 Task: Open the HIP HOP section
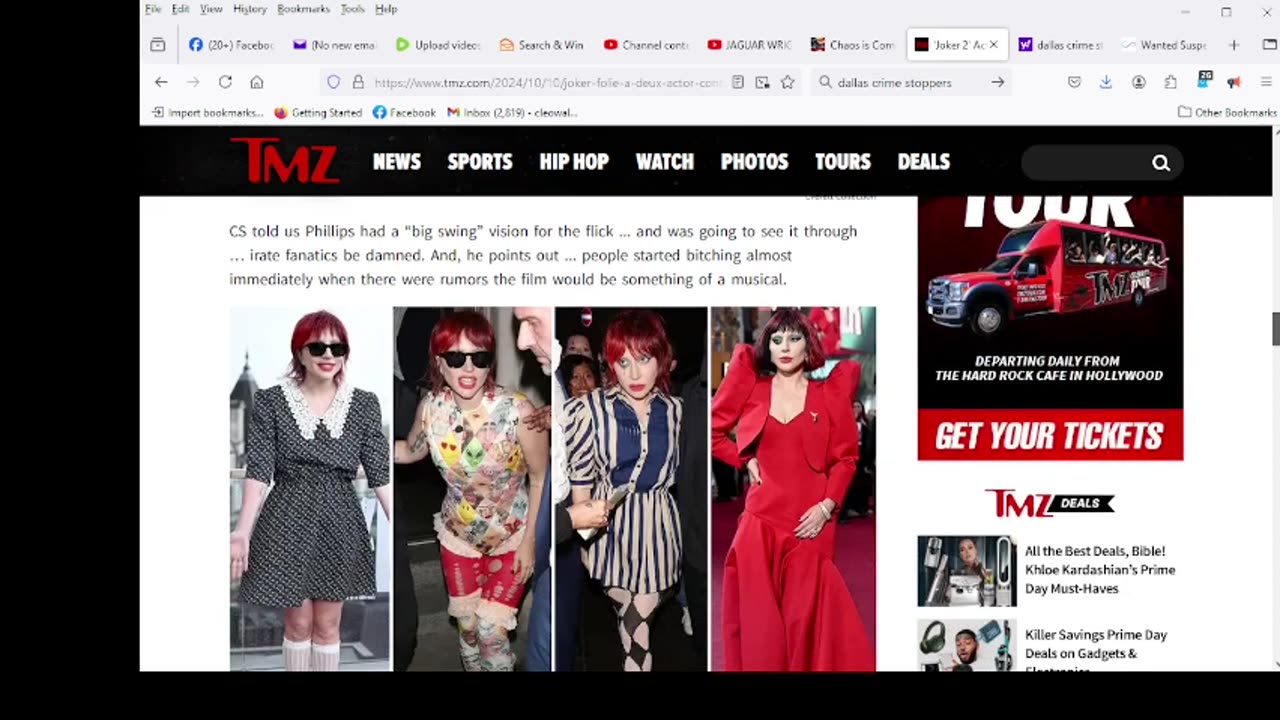pos(574,161)
